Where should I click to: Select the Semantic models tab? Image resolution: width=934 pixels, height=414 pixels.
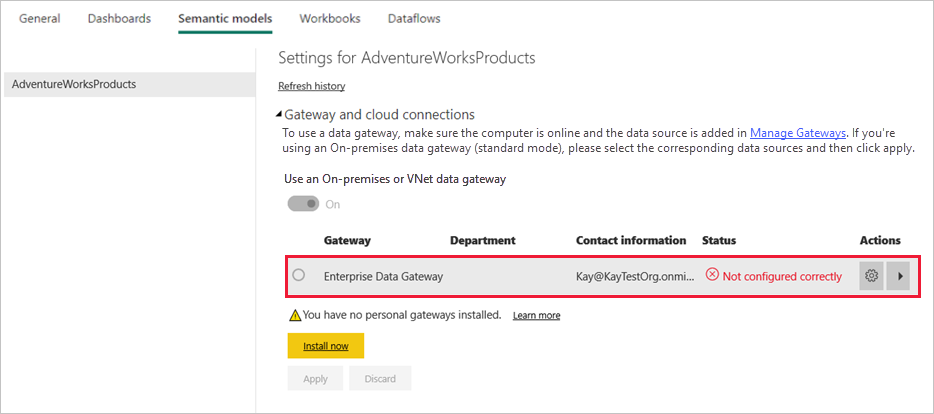pyautogui.click(x=225, y=18)
